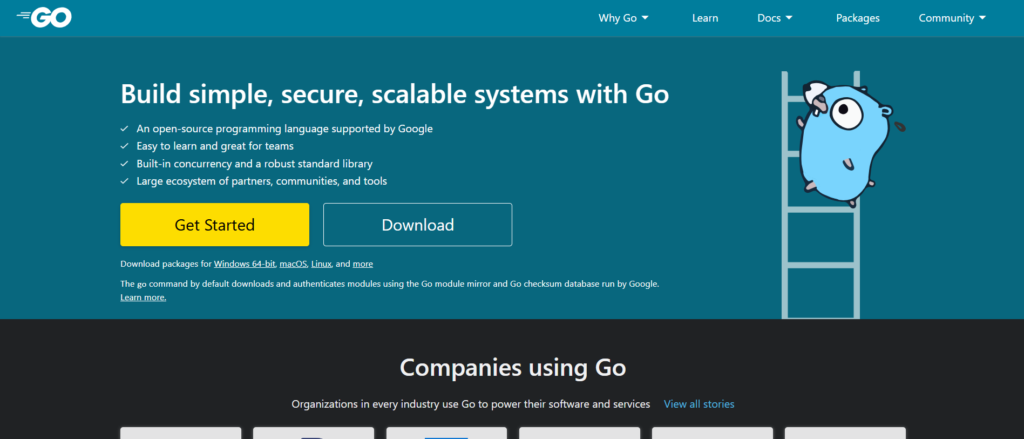1024x439 pixels.
Task: Click 'An open-source programming language supported by Google'
Action: pos(285,129)
